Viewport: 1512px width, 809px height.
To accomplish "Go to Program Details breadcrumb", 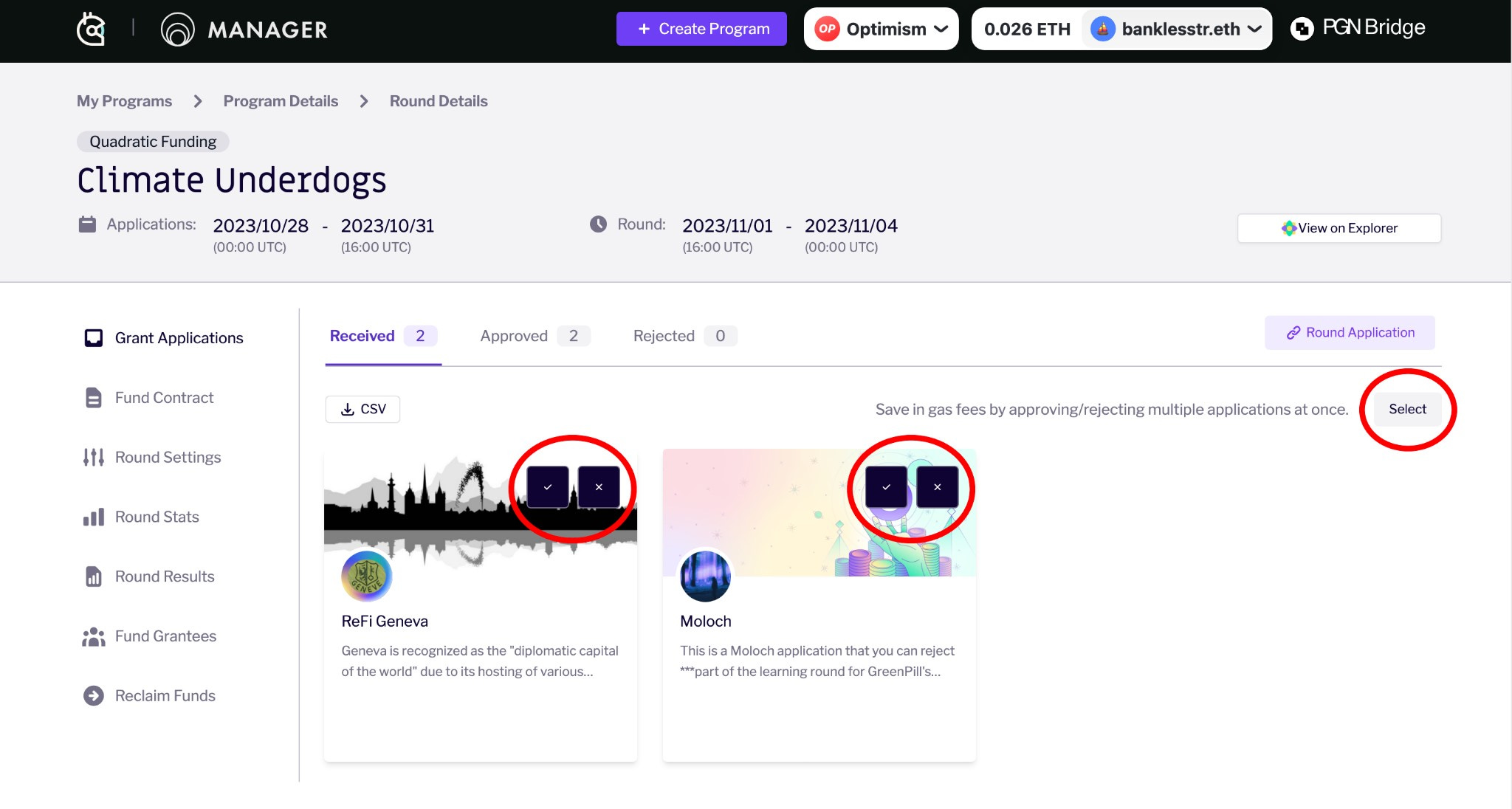I will [281, 101].
